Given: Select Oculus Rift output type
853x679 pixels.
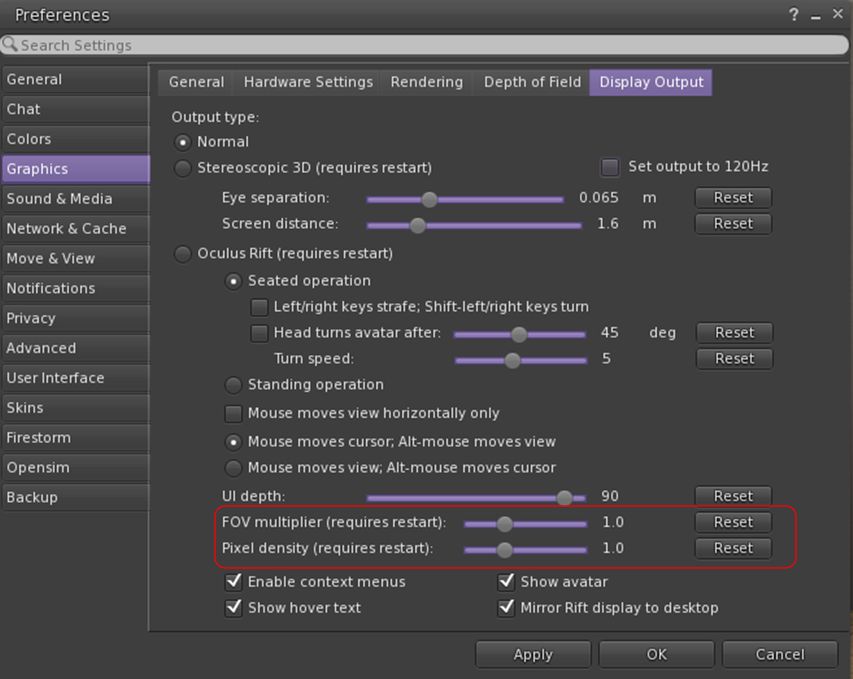Looking at the screenshot, I should pyautogui.click(x=183, y=254).
